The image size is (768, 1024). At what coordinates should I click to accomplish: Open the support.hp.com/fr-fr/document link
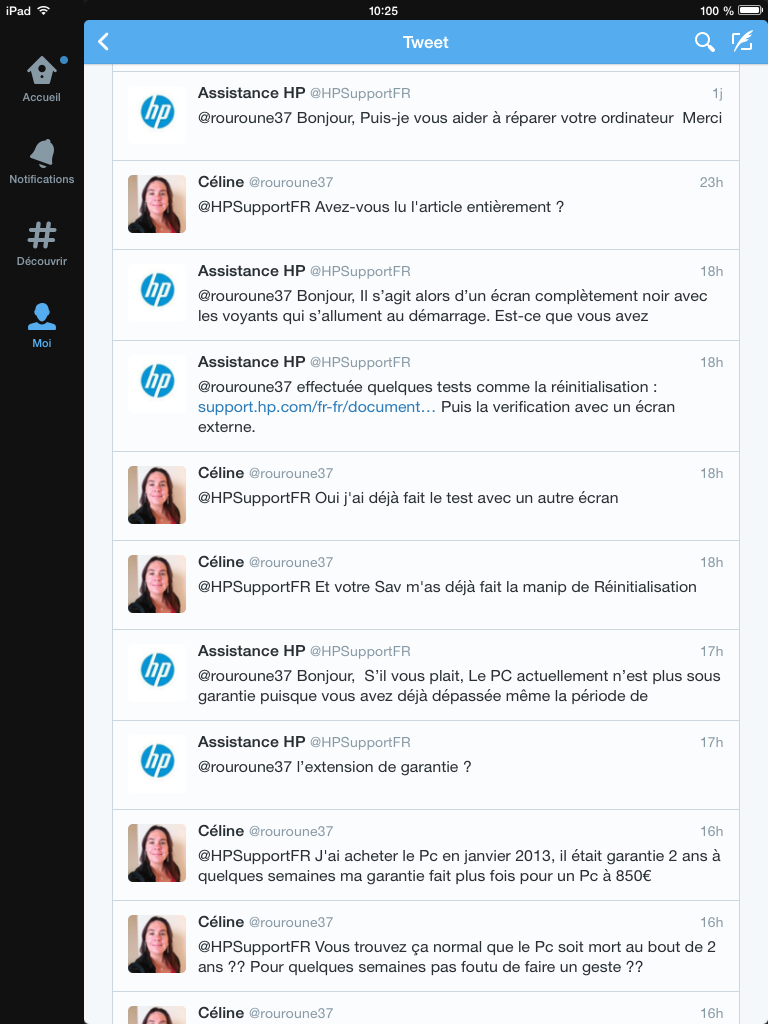click(x=317, y=407)
